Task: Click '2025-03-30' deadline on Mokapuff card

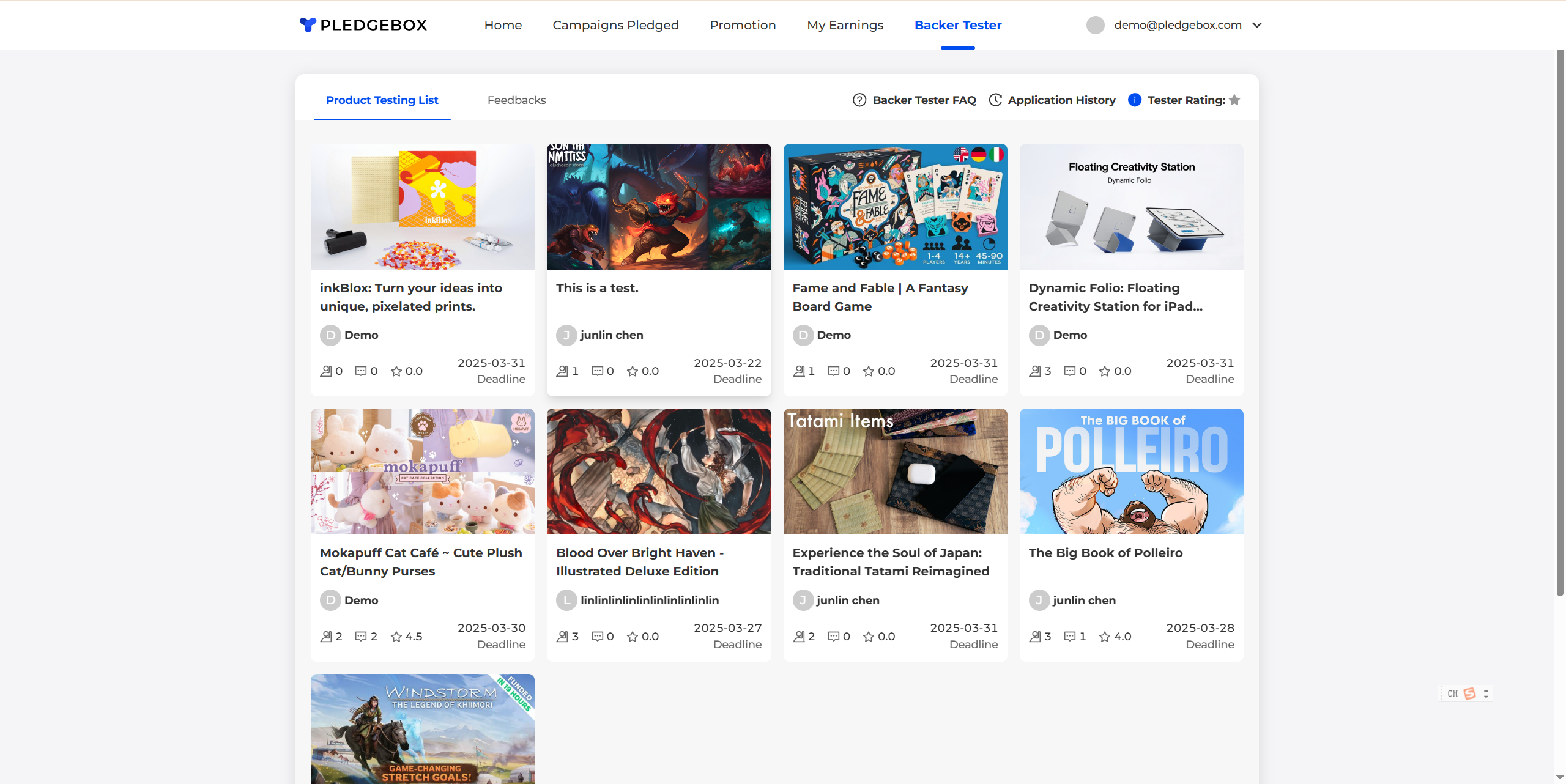Action: tap(491, 628)
